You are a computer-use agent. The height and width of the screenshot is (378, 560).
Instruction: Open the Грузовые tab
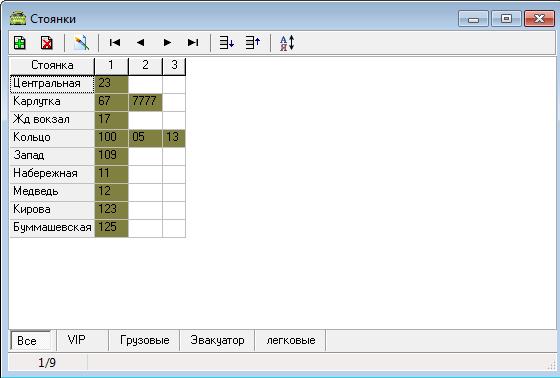click(144, 340)
